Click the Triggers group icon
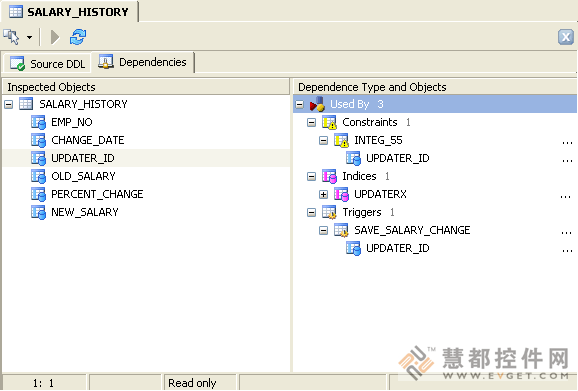Viewport: 578px width, 391px height. pyautogui.click(x=329, y=212)
